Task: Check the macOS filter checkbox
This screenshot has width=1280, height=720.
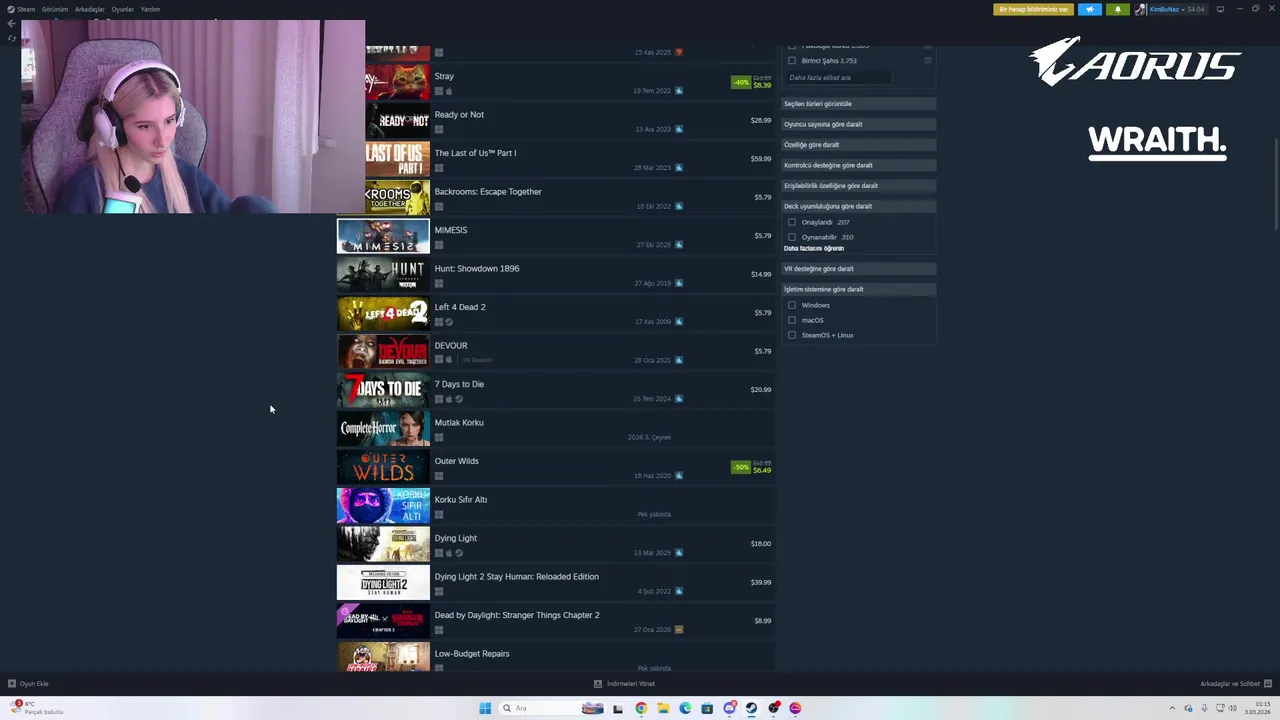Action: [x=792, y=320]
